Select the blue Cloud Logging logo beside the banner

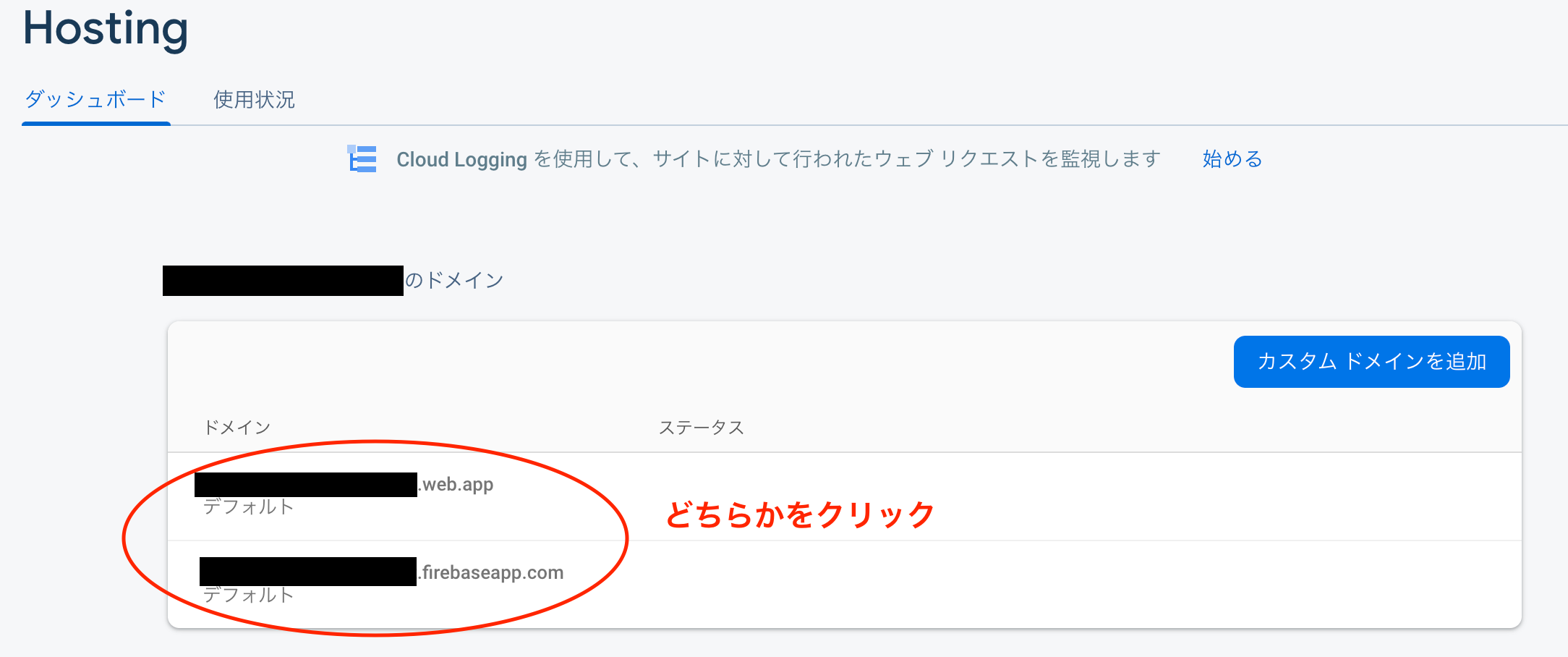362,158
